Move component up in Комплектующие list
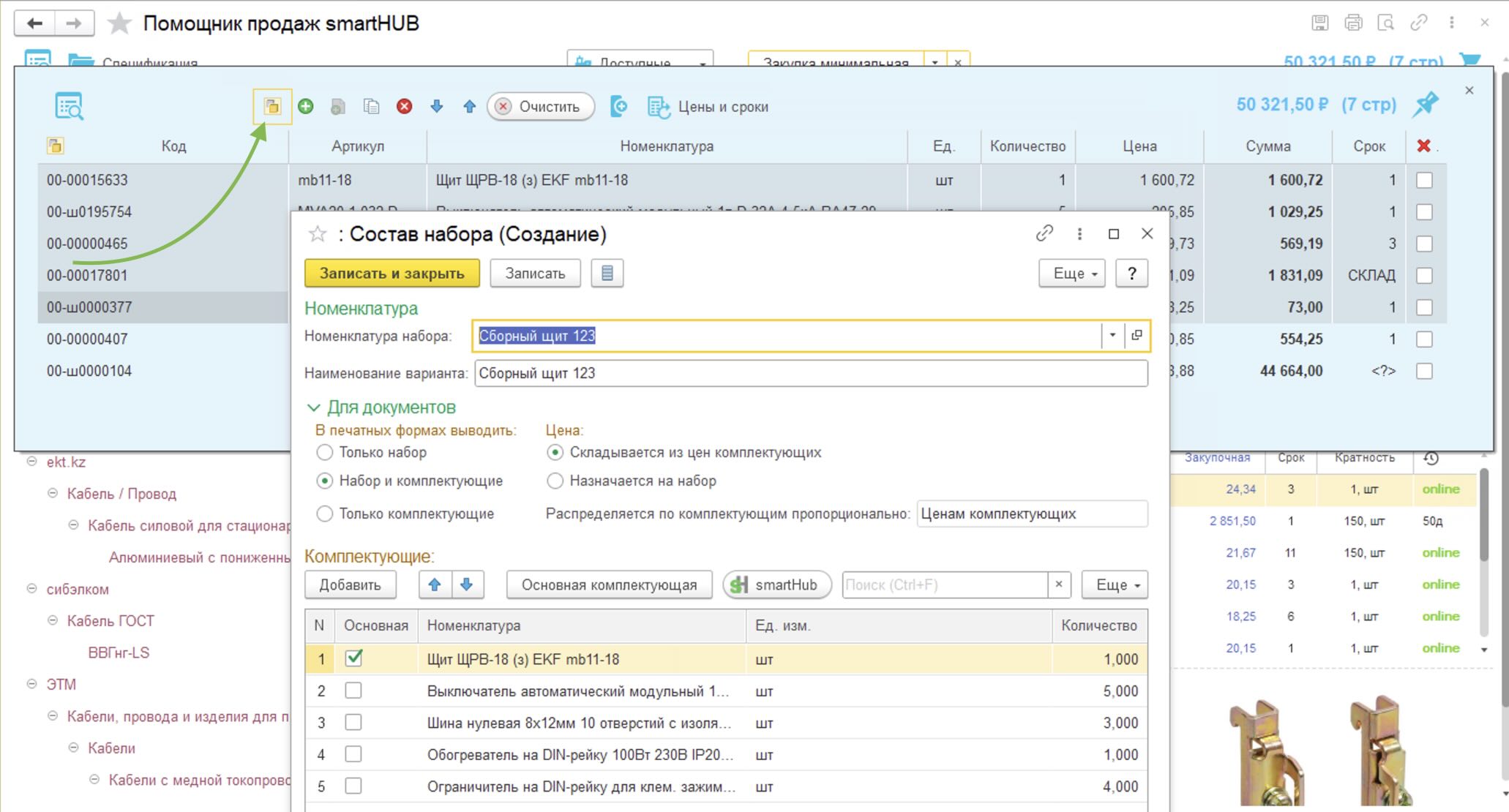This screenshot has height=812, width=1509. pos(435,584)
